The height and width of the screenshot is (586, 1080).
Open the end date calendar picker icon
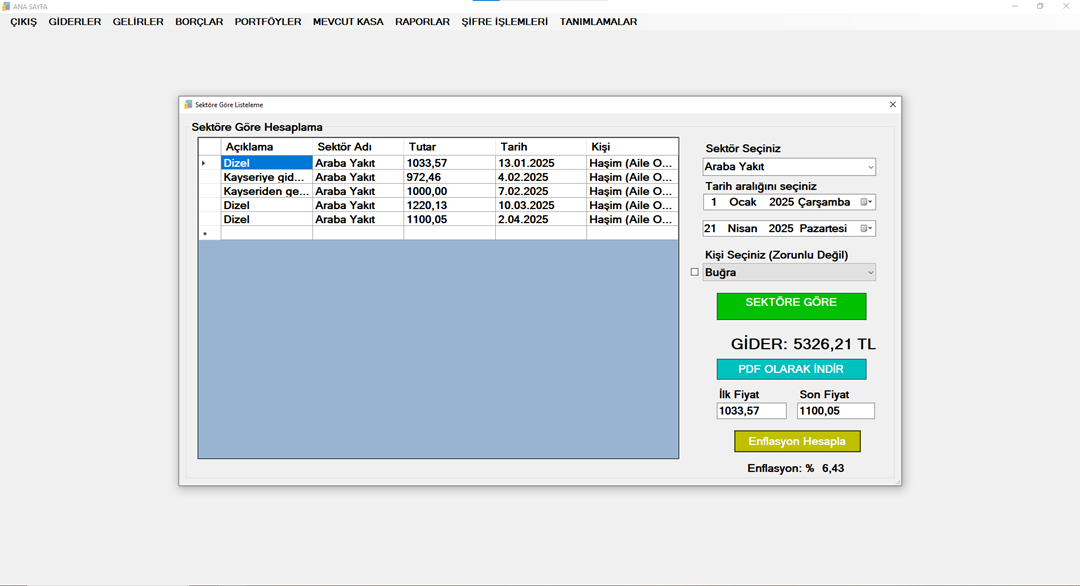pos(866,228)
